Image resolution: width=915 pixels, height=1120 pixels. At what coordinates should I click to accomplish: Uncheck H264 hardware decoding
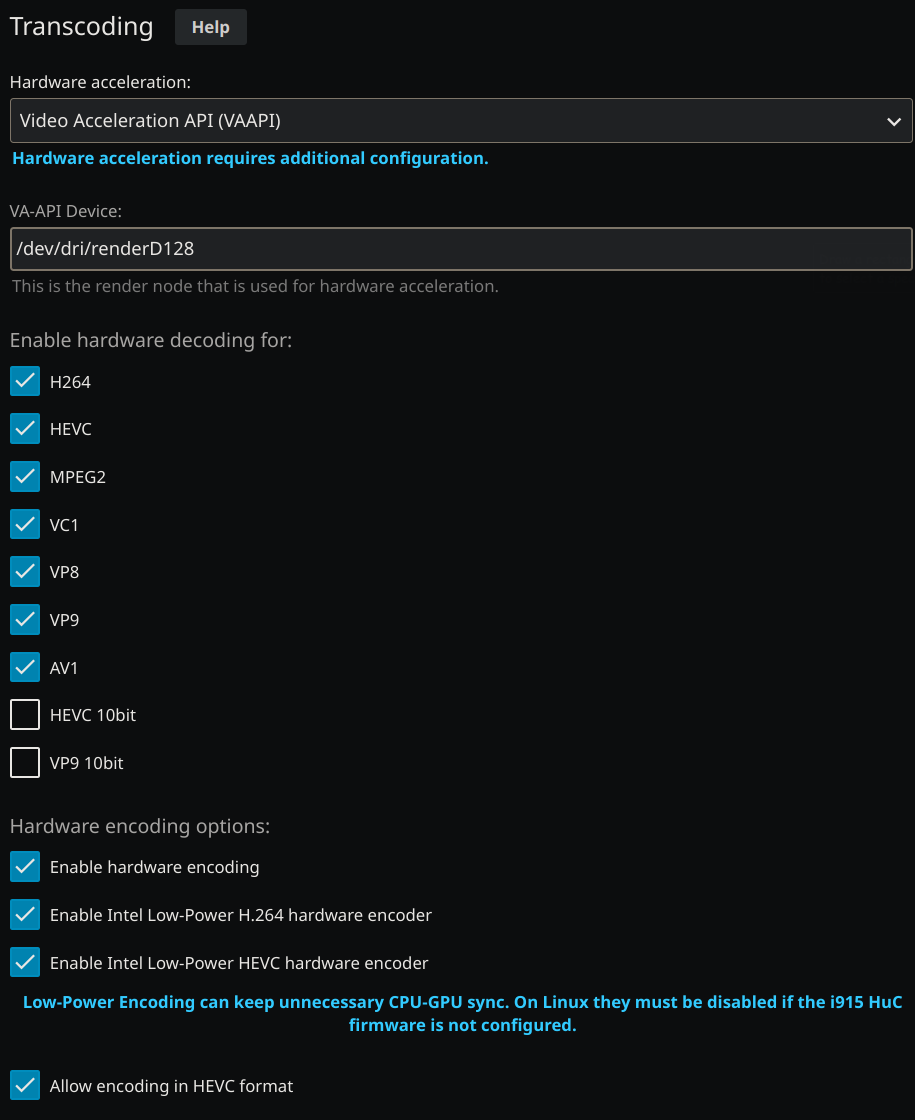tap(25, 381)
